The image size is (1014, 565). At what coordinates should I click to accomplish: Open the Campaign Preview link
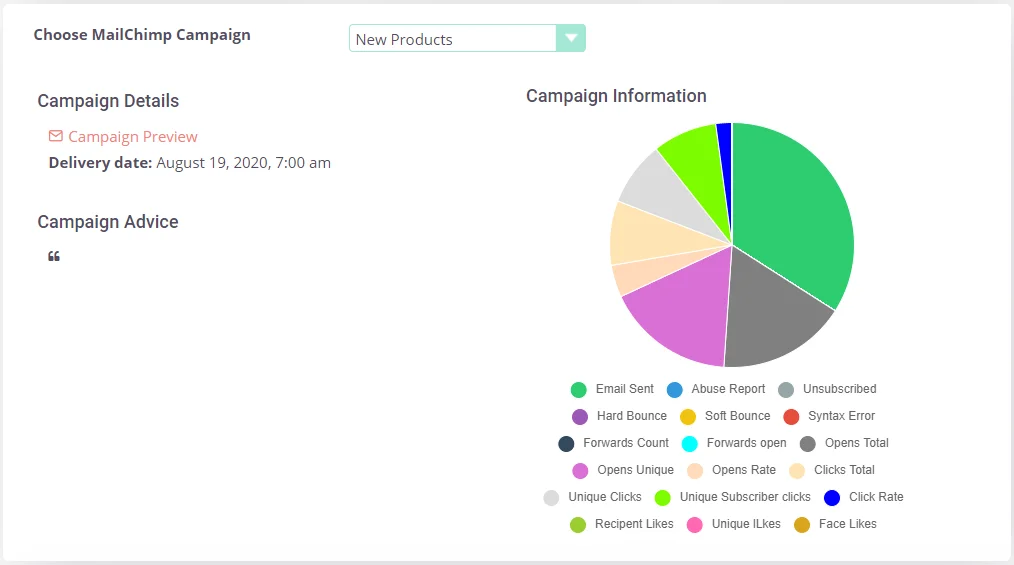point(132,137)
